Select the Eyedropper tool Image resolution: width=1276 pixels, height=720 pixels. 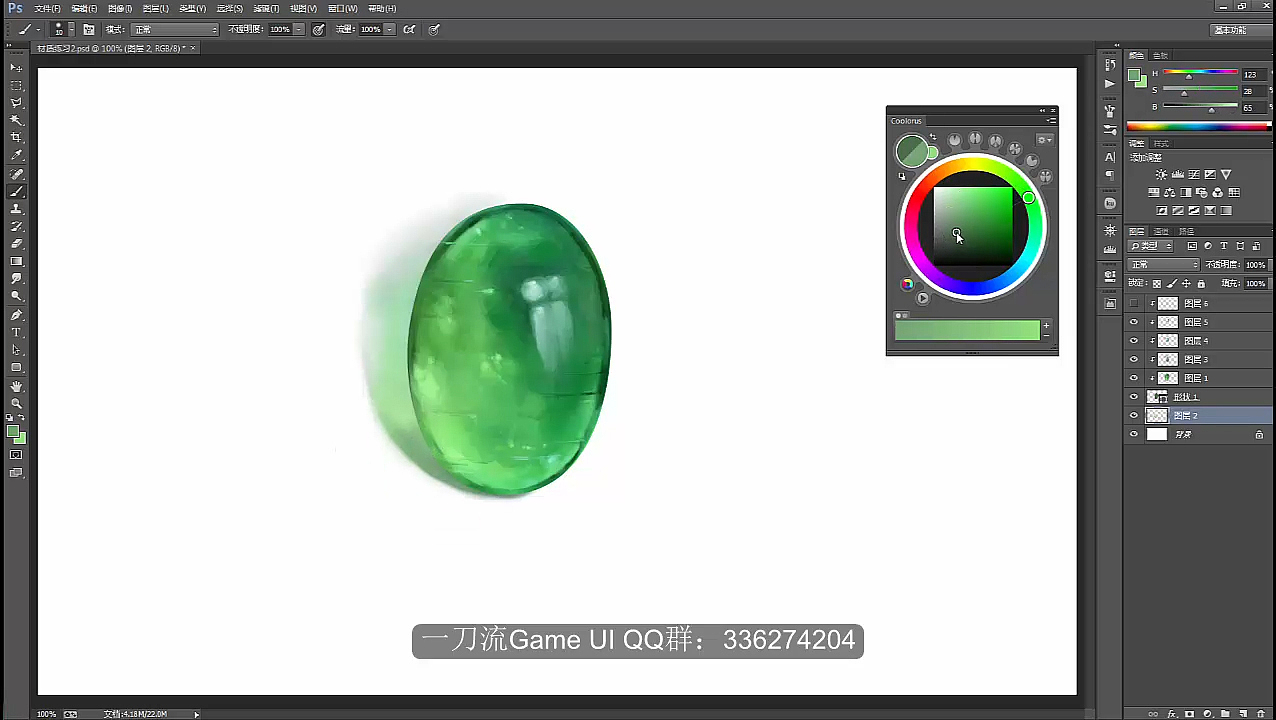coord(16,156)
